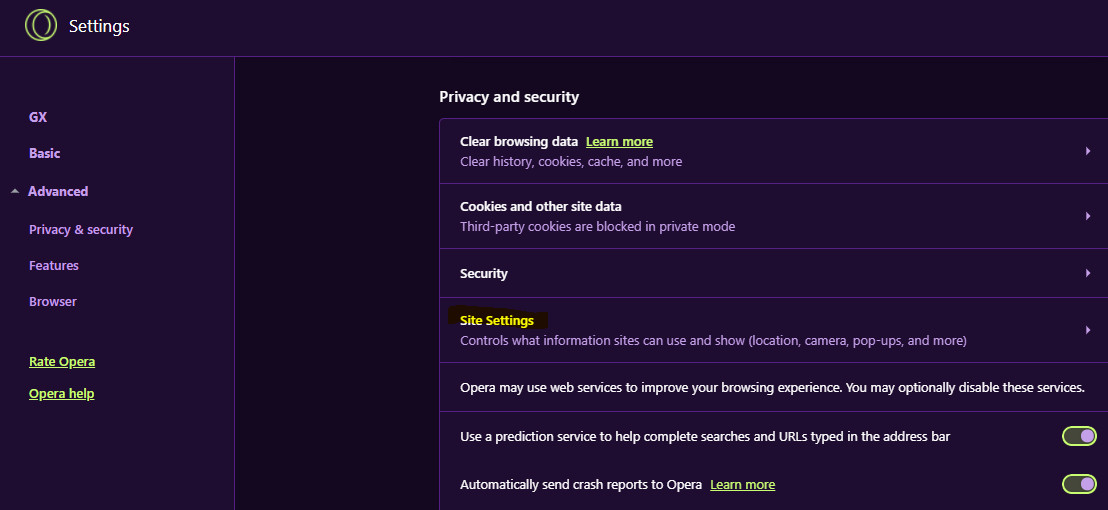Open the GX settings section
Viewport: 1108px width, 510px height.
(x=38, y=117)
